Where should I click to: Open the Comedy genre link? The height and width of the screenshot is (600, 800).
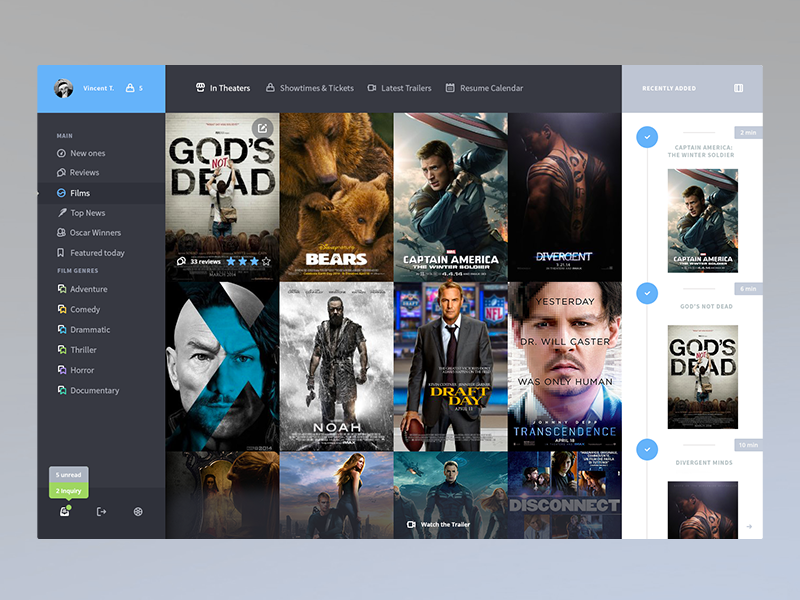click(79, 309)
